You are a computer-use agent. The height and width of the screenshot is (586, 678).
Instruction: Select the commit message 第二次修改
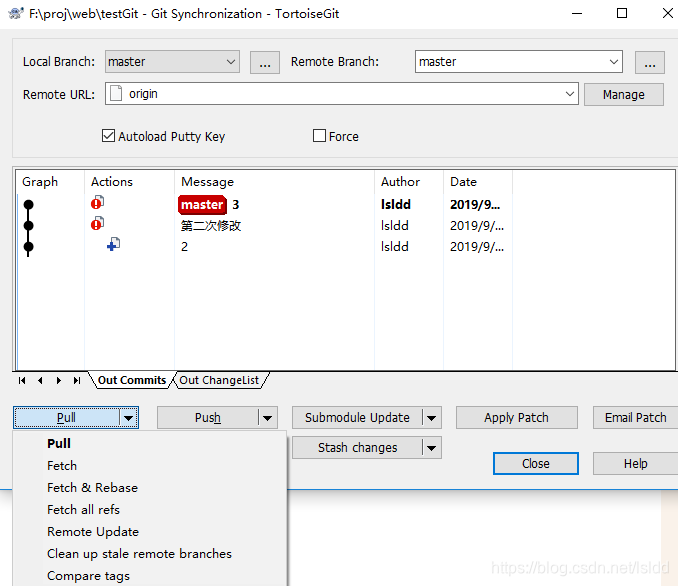211,225
